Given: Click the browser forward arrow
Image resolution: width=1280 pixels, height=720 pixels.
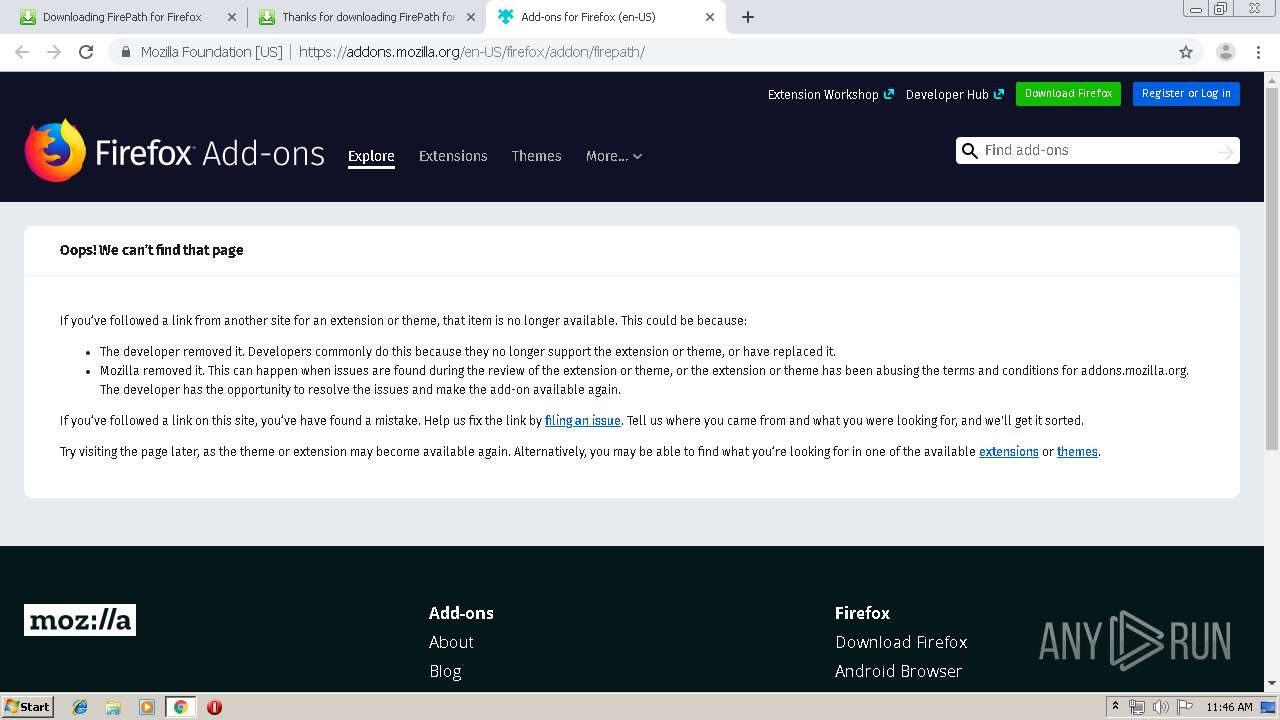Looking at the screenshot, I should pos(54,52).
